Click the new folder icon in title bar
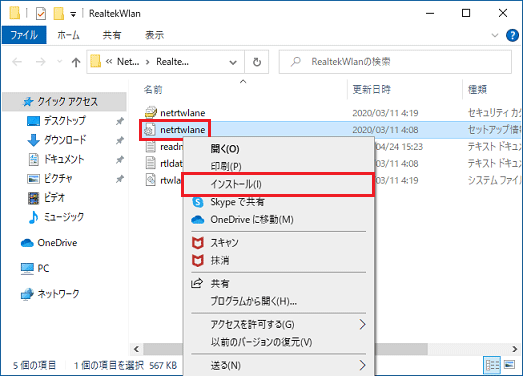Image resolution: width=523 pixels, height=376 pixels. [59, 13]
